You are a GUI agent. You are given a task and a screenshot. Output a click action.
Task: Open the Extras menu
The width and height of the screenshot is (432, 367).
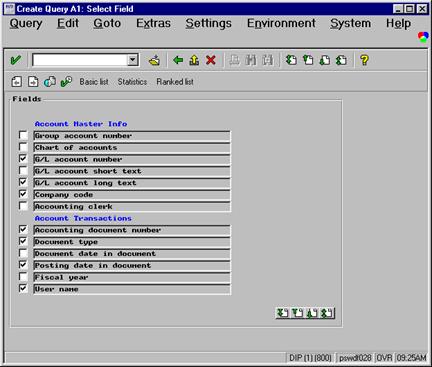(x=153, y=23)
